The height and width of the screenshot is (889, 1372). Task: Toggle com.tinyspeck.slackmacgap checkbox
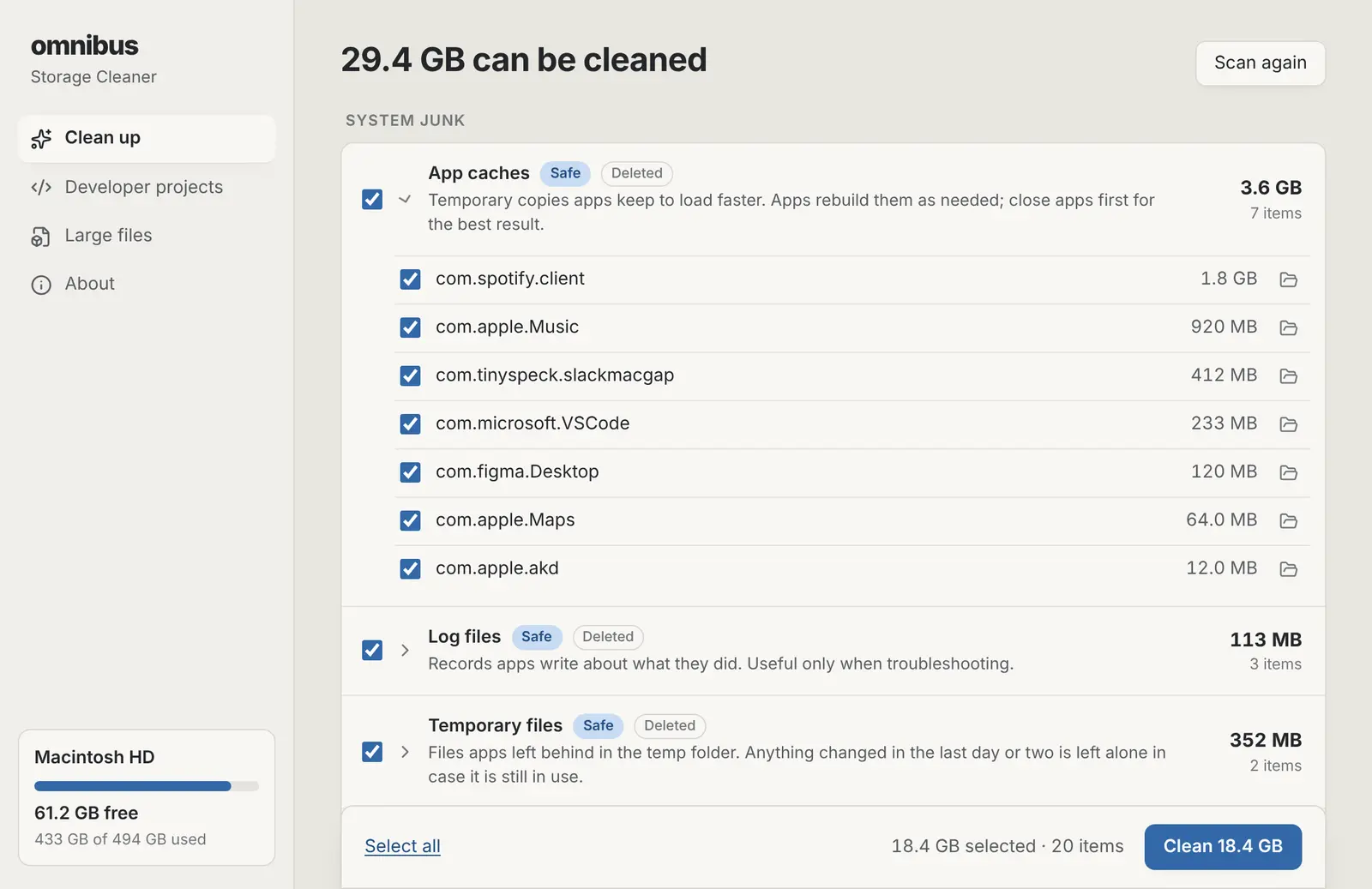click(x=410, y=375)
